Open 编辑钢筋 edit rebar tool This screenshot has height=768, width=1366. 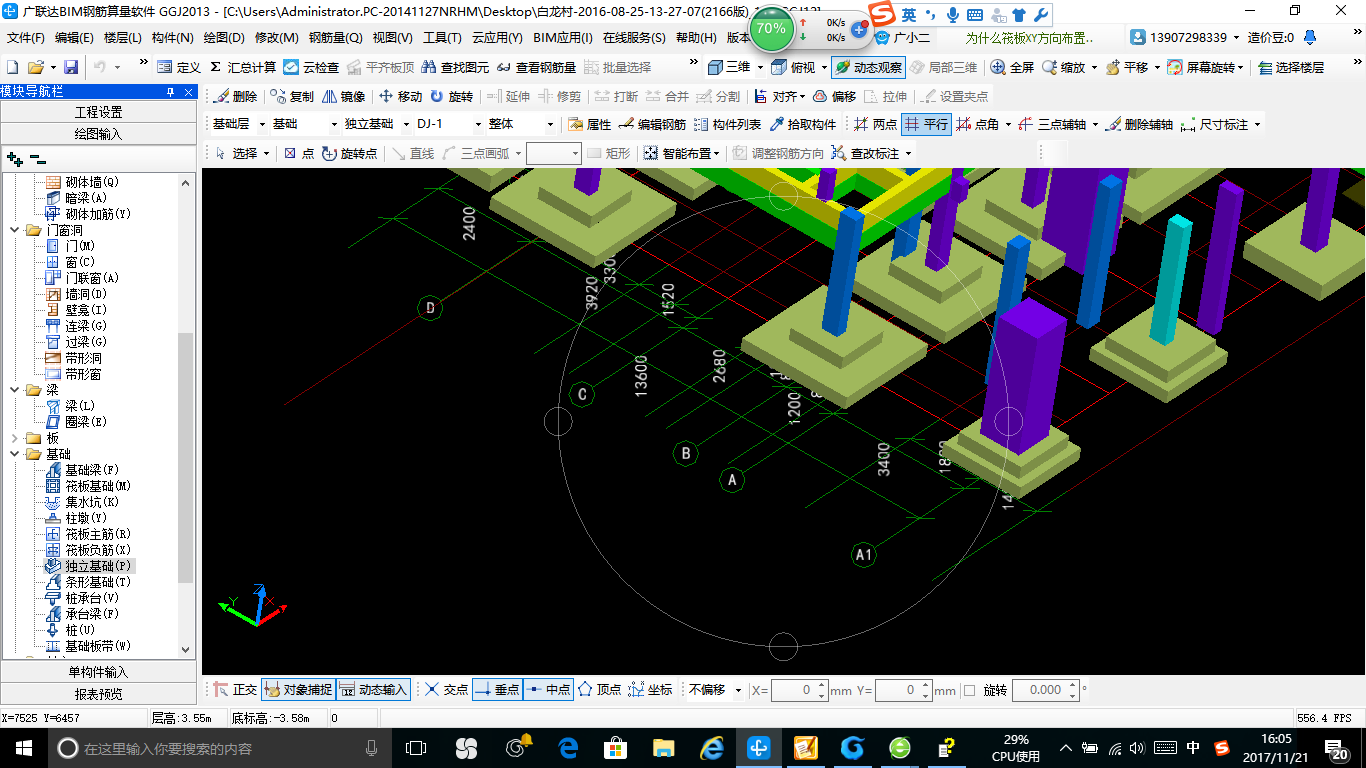pyautogui.click(x=652, y=124)
